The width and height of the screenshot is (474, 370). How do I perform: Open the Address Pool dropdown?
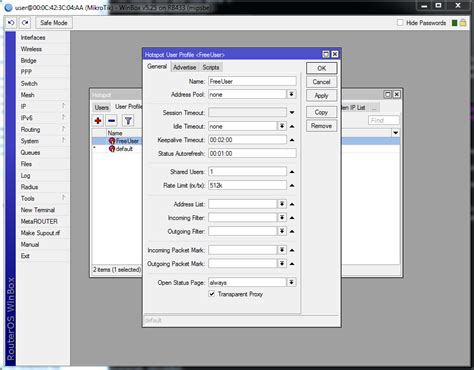click(291, 94)
